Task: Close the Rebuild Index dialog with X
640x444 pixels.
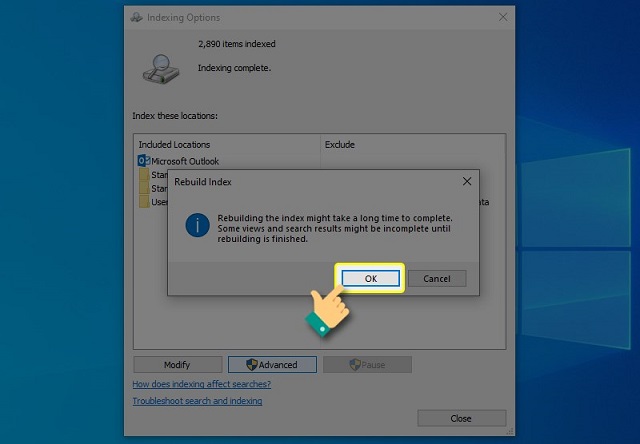Action: coord(467,181)
